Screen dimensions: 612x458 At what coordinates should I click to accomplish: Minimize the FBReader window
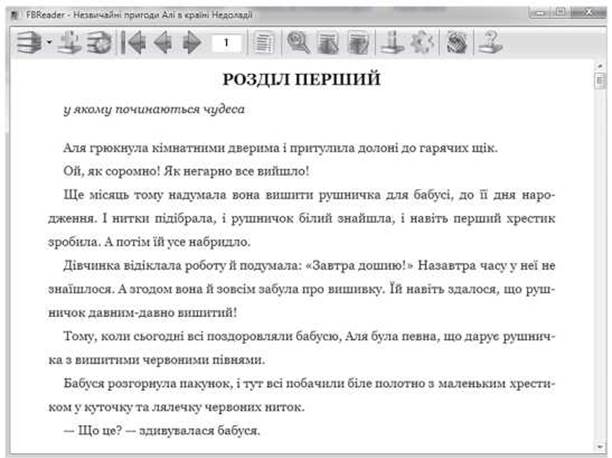pos(540,12)
